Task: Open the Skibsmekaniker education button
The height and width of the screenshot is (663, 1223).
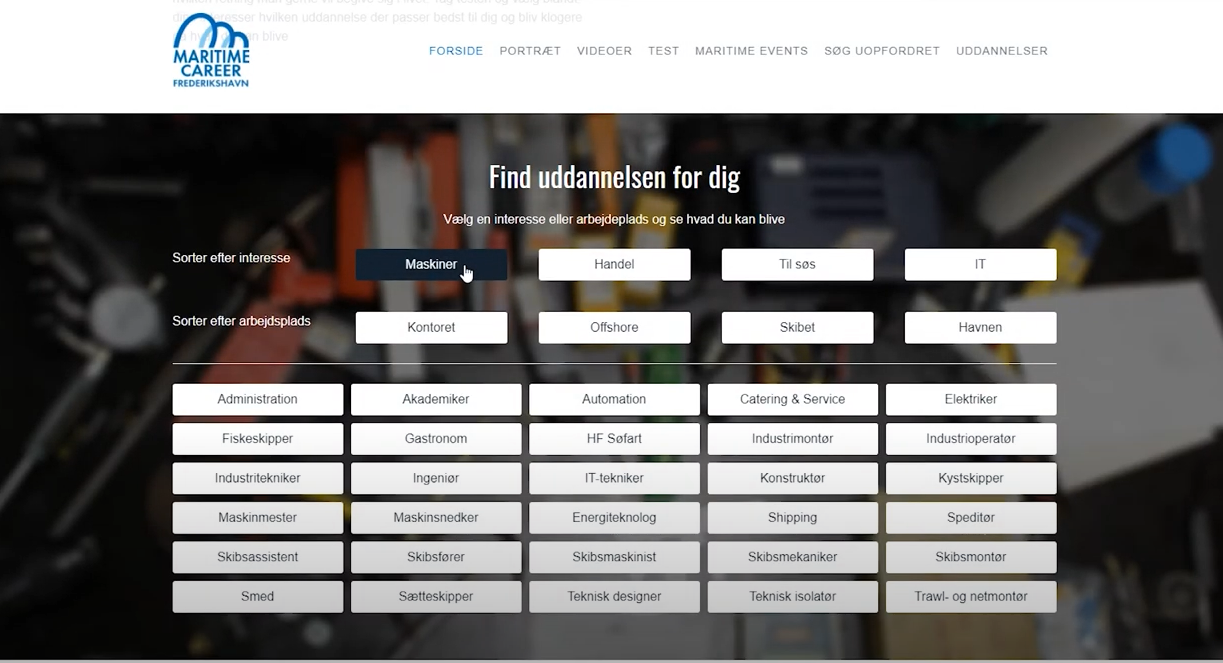Action: coord(792,557)
